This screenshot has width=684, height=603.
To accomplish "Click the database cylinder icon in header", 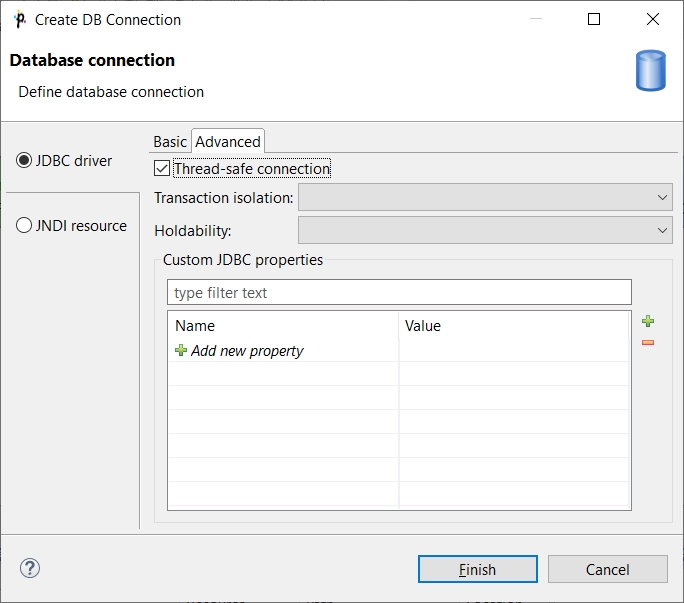I will tap(651, 71).
